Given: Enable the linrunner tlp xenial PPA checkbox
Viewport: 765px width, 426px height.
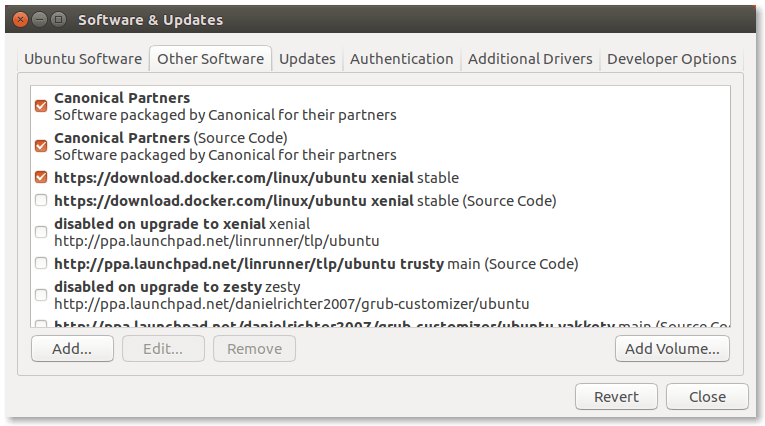Looking at the screenshot, I should pyautogui.click(x=41, y=232).
